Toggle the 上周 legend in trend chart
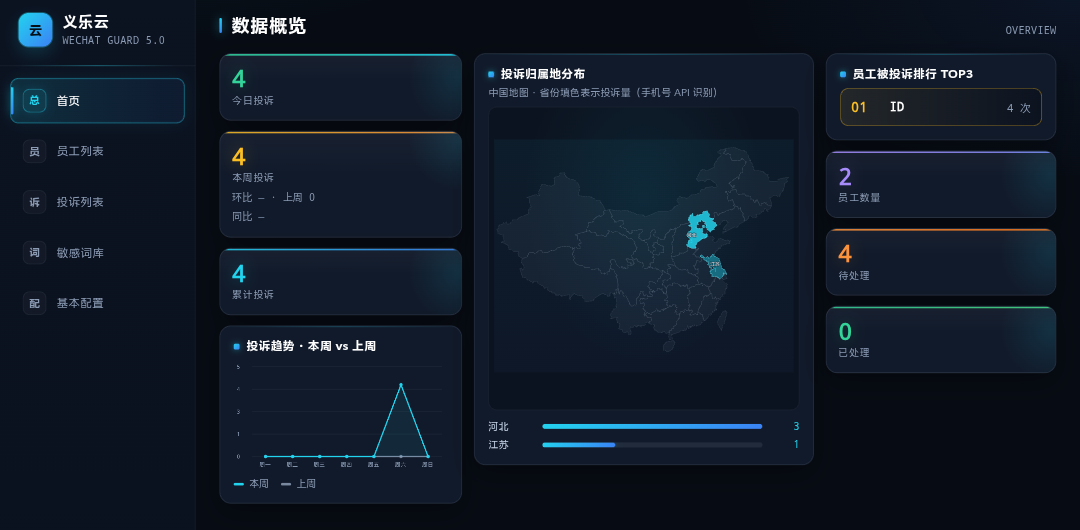Viewport: 1080px width, 530px height. (x=298, y=484)
